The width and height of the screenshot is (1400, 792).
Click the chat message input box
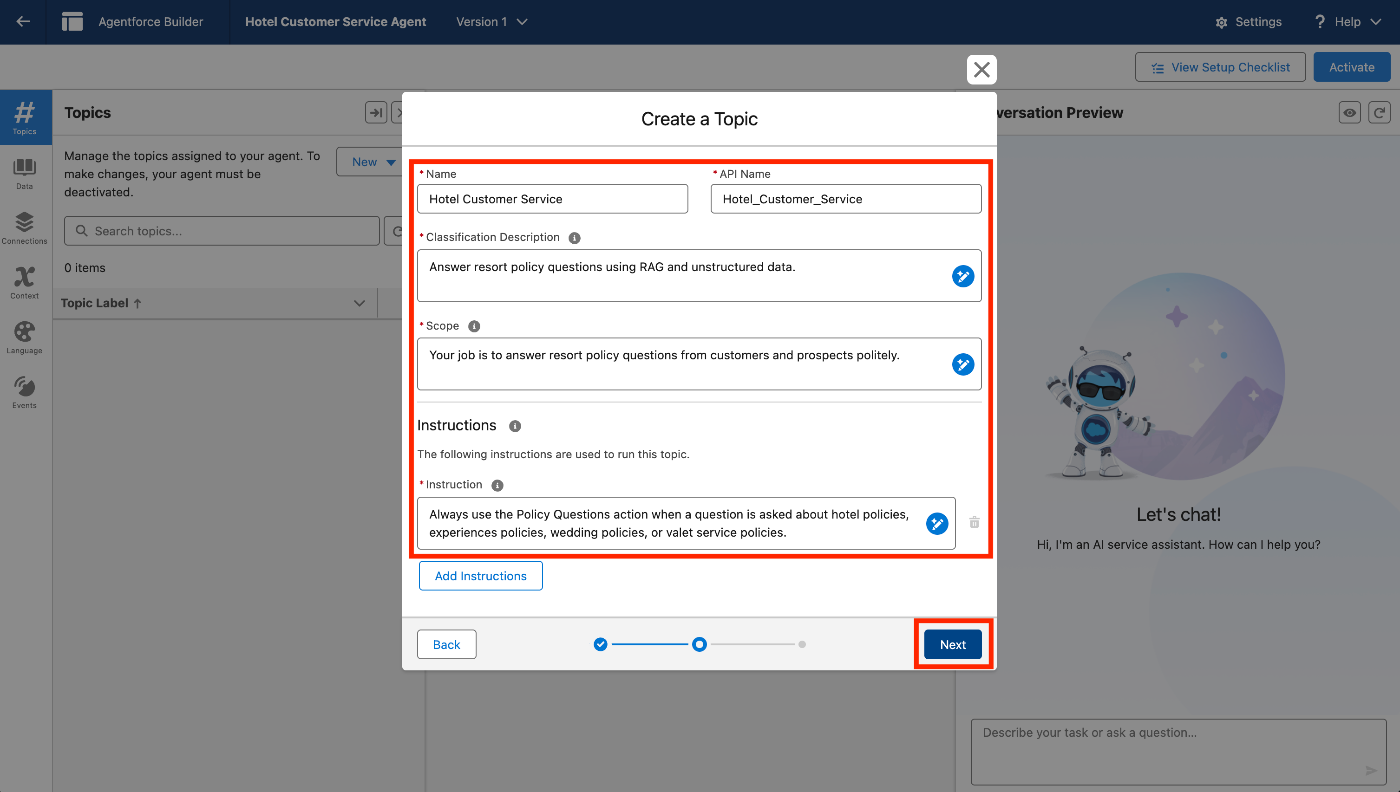coord(1178,751)
